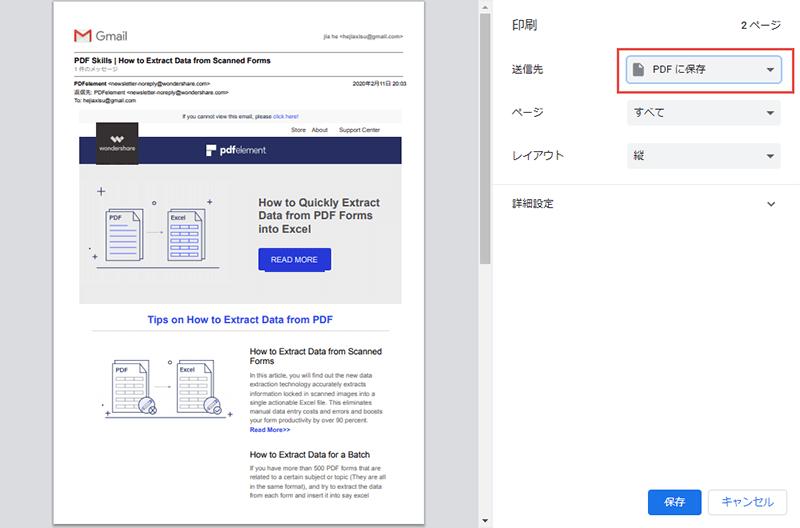Click 'How to Quickly Extract Data from PDF Forms' headline
Screen dimensions: 800x528
pos(319,216)
